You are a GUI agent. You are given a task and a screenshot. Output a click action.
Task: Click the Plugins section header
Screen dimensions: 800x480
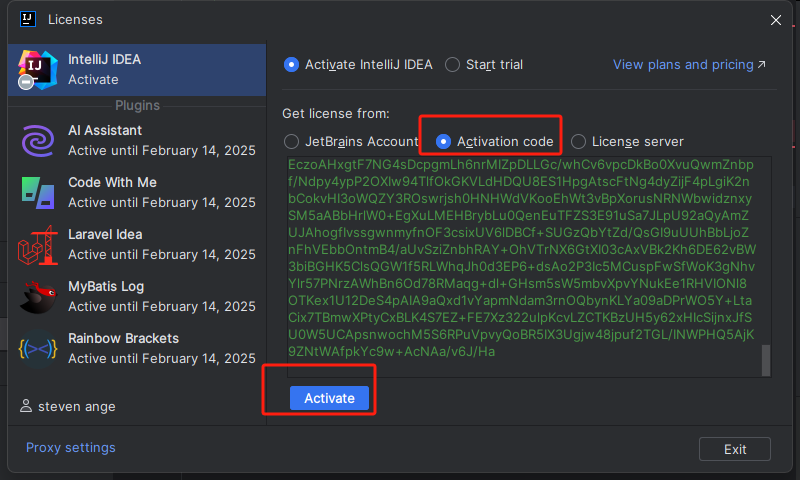(137, 106)
